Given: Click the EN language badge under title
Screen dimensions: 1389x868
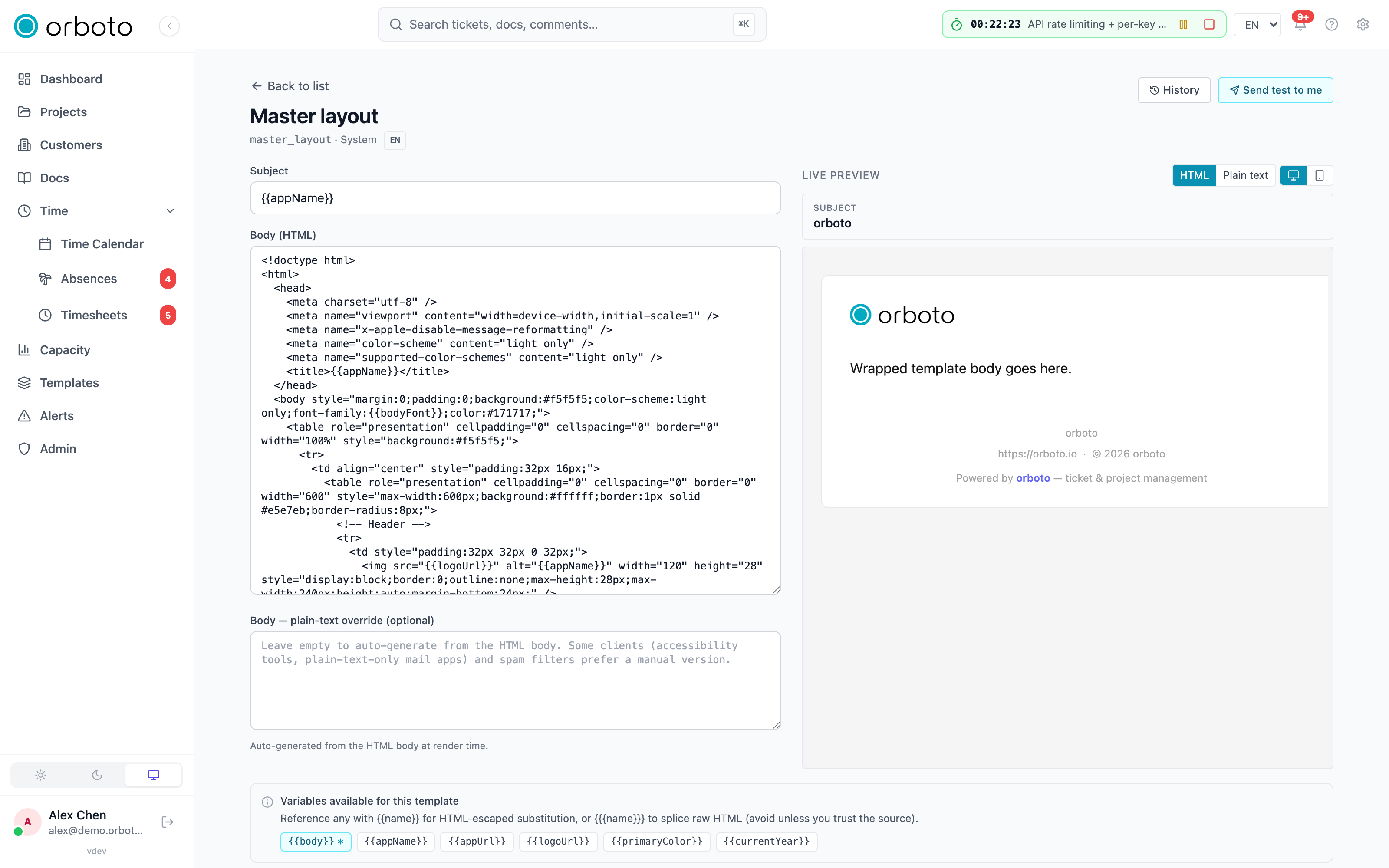Looking at the screenshot, I should pos(394,140).
